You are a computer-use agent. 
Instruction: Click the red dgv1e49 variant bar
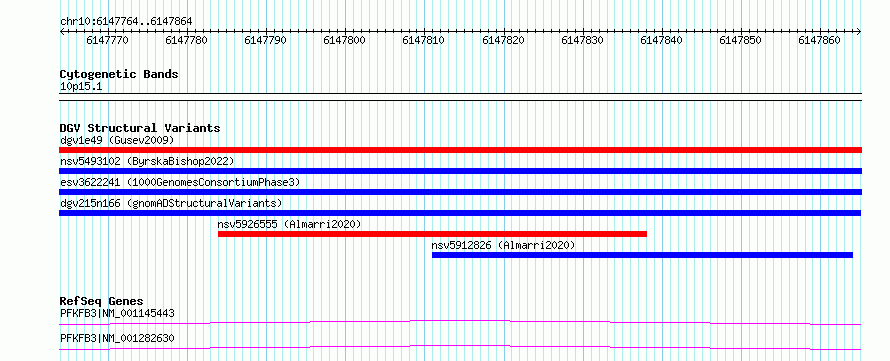[460, 150]
